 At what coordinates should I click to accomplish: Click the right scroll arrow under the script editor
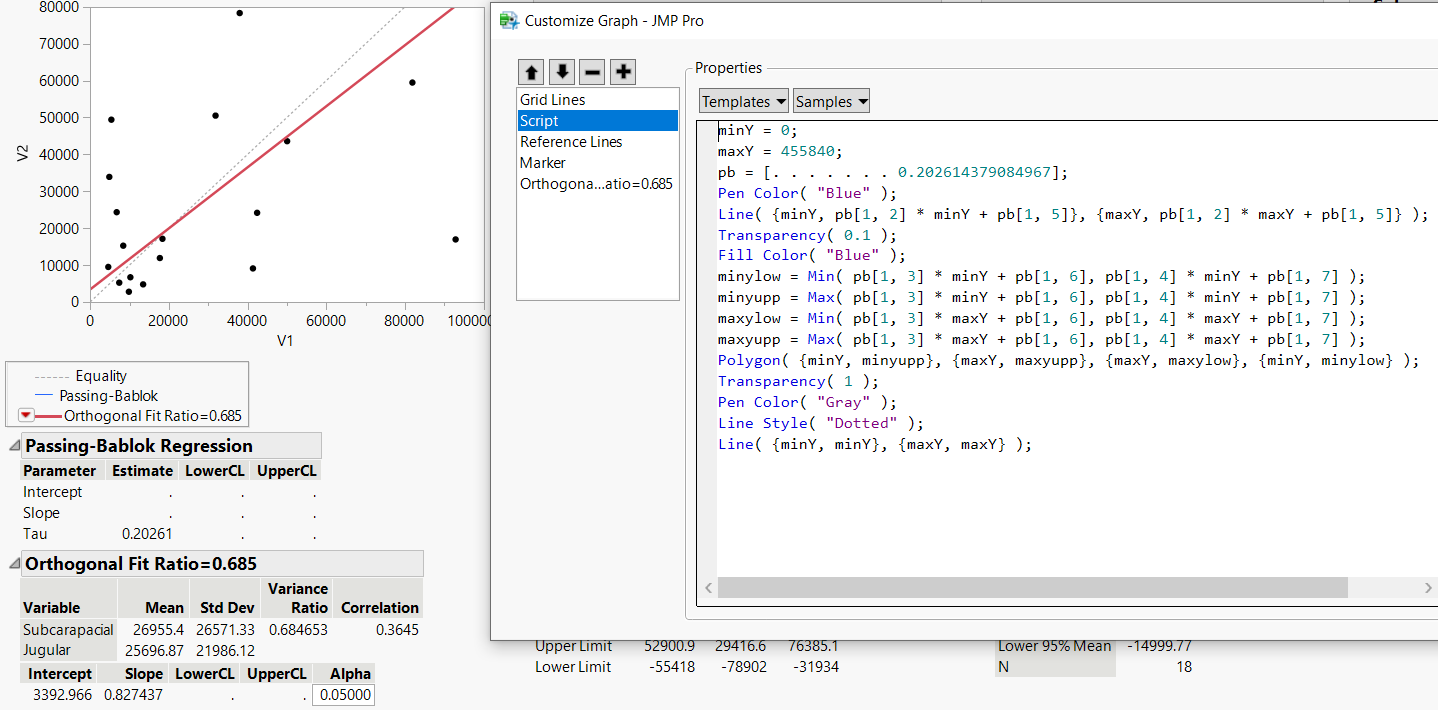[x=1428, y=588]
